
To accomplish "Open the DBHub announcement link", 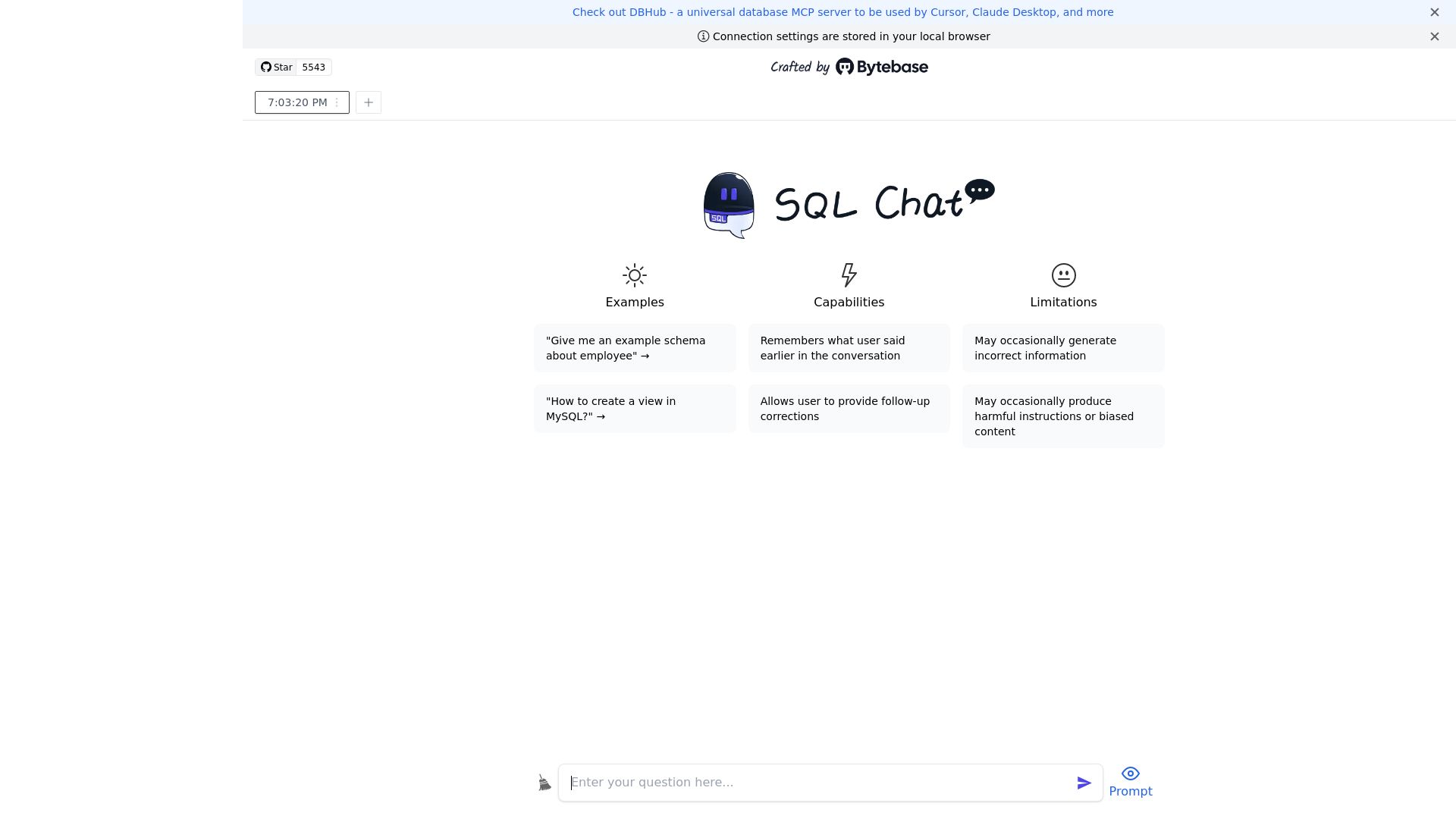I will pyautogui.click(x=843, y=11).
